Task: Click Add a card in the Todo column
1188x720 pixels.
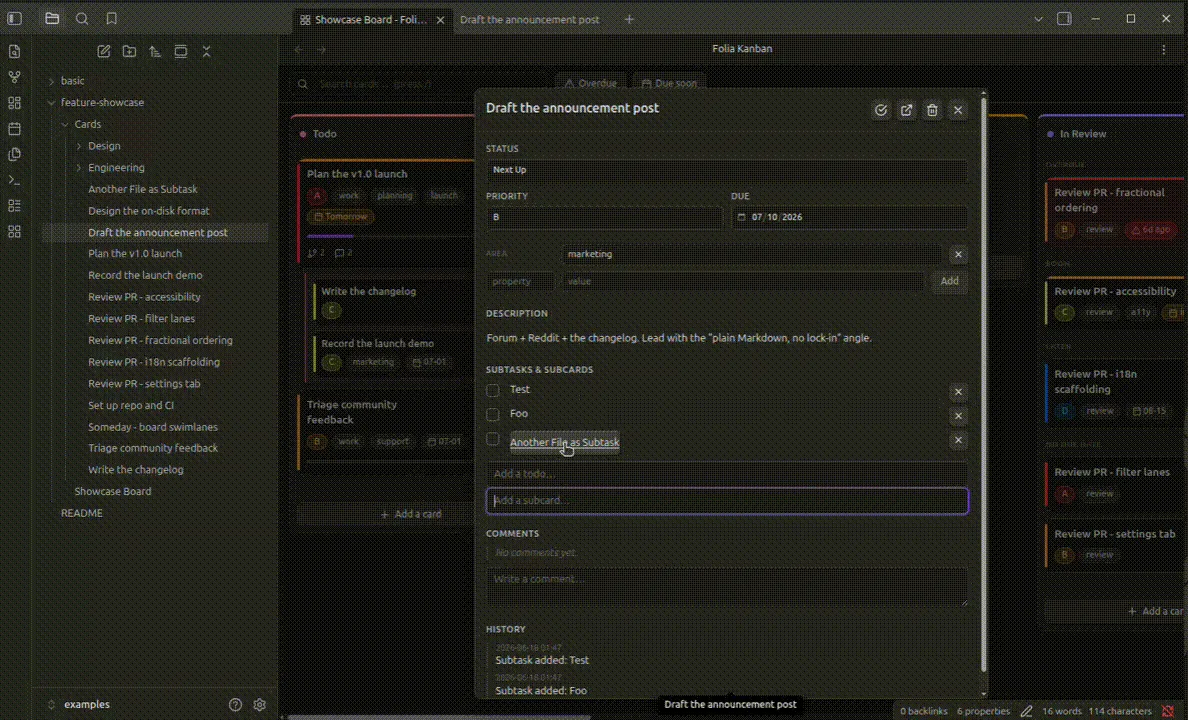Action: tap(411, 514)
